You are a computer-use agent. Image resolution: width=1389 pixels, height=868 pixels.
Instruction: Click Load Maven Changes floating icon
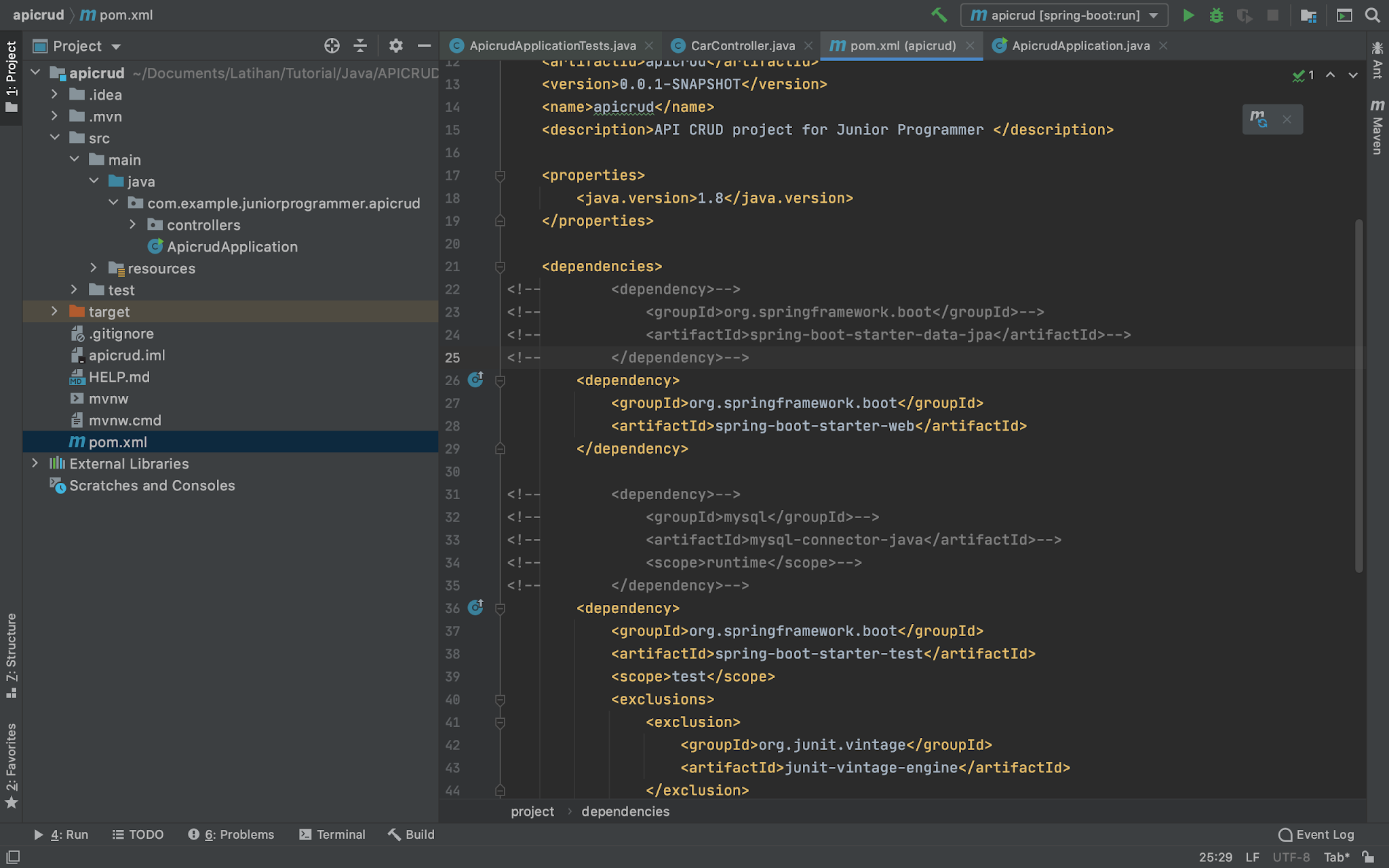(x=1259, y=119)
